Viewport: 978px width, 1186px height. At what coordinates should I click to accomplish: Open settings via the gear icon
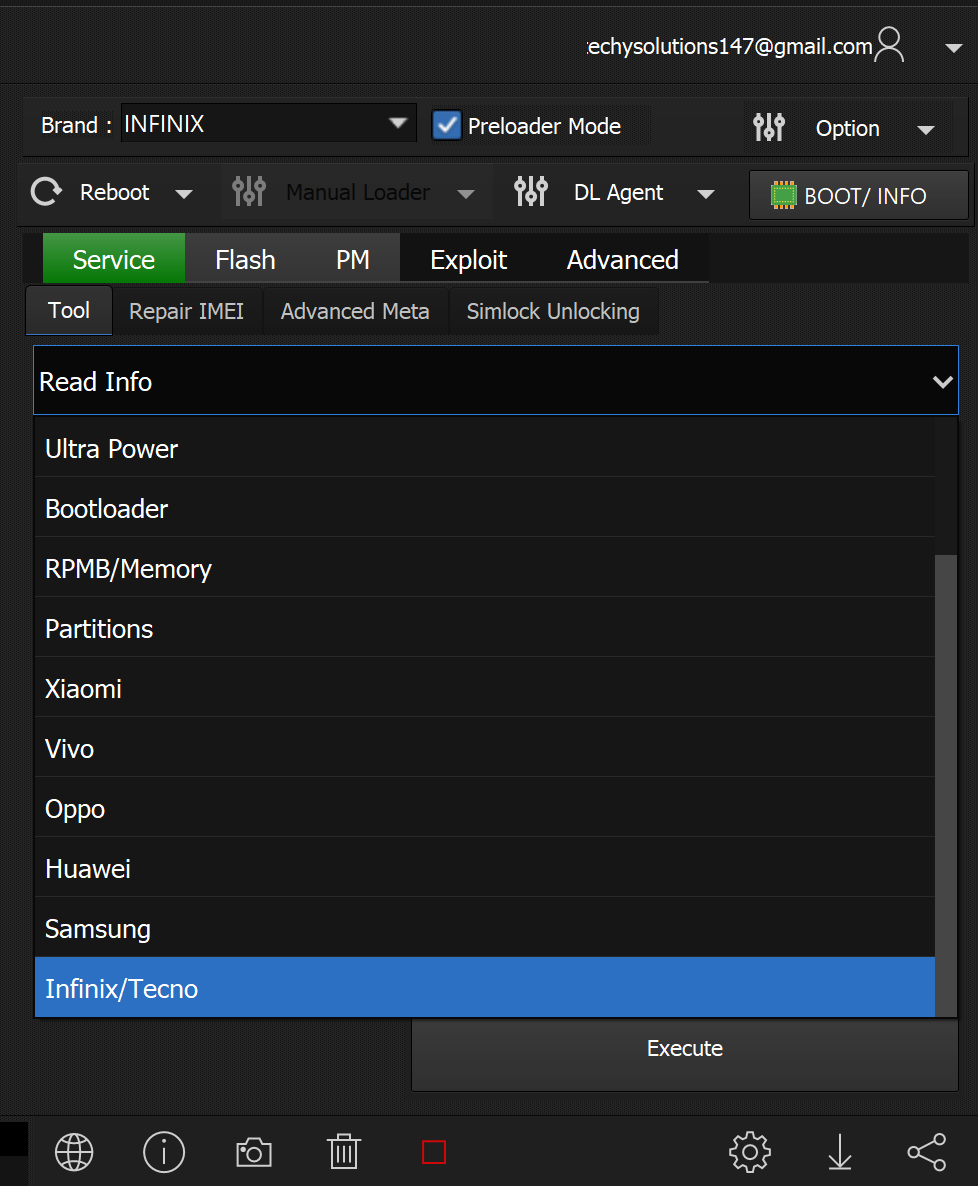coord(750,1152)
